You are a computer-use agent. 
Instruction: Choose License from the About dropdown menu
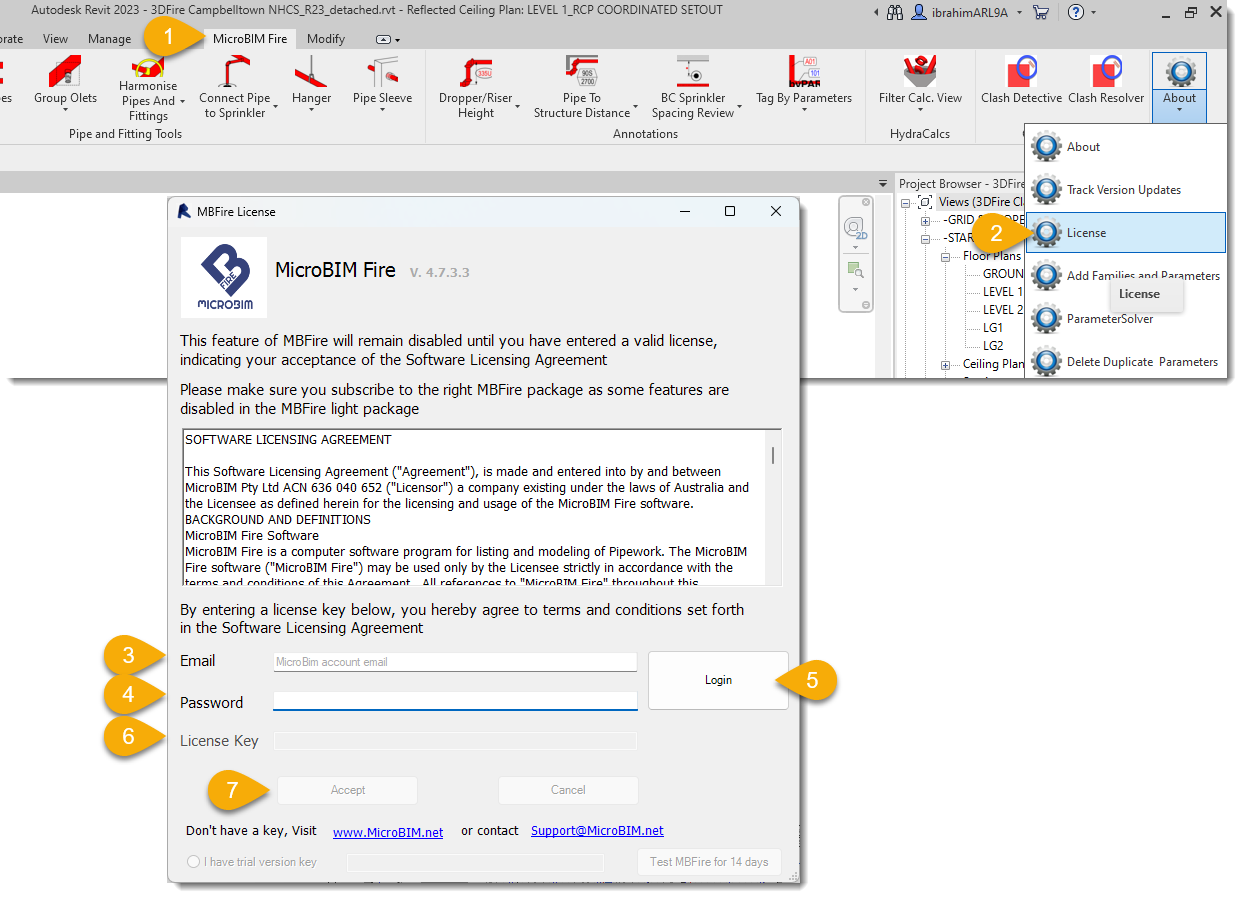[1125, 232]
